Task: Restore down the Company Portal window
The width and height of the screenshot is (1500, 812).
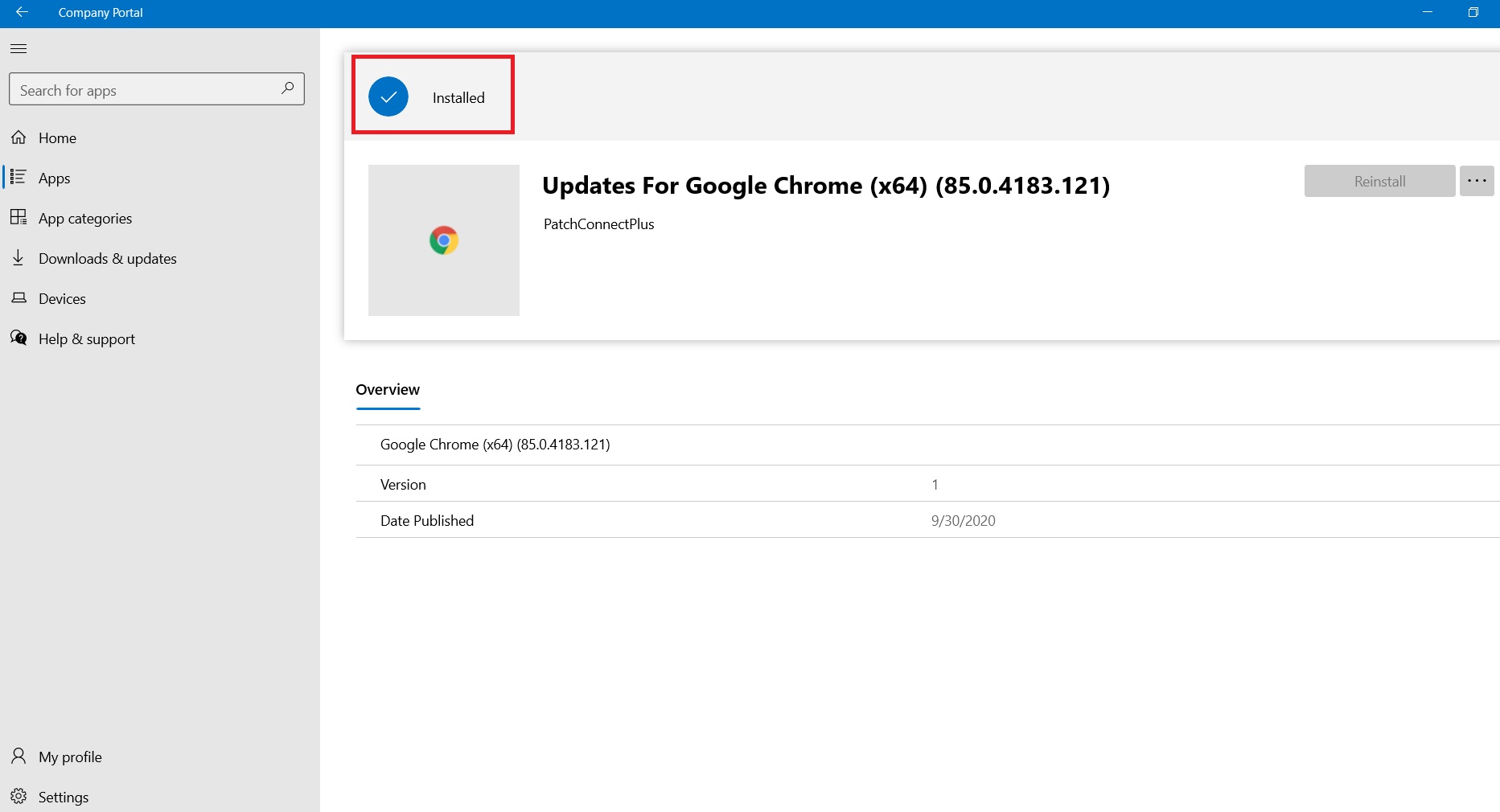Action: [1473, 12]
